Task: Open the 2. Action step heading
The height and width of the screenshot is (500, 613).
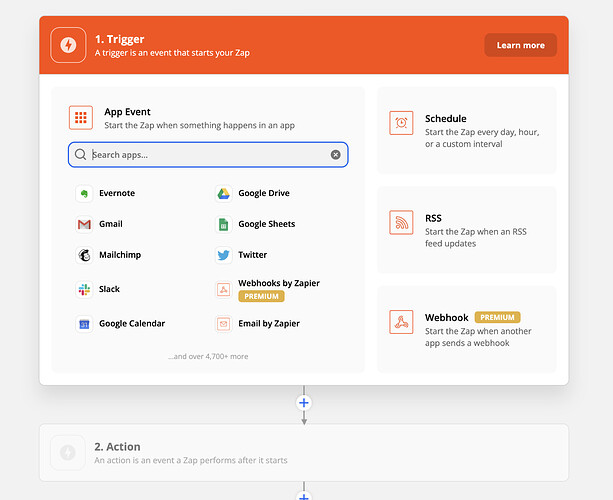Action: tap(117, 446)
